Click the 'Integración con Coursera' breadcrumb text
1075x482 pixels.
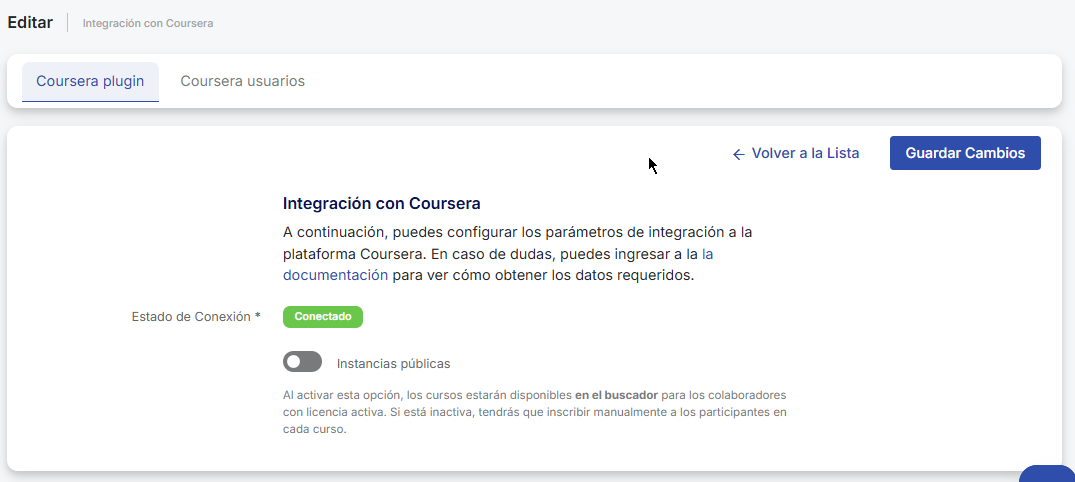point(148,23)
